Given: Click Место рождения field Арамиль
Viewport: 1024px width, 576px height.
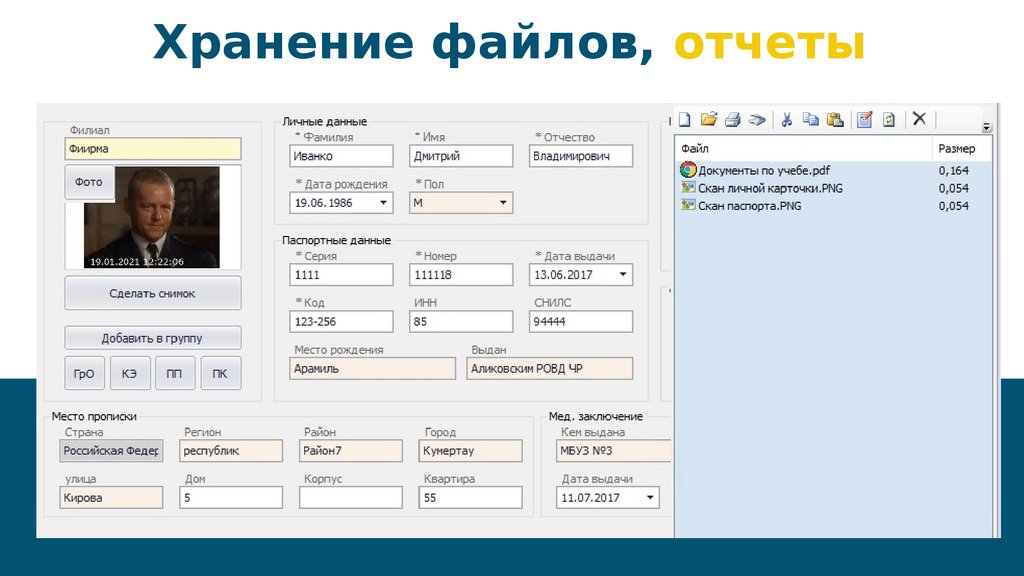Looking at the screenshot, I should [x=372, y=368].
